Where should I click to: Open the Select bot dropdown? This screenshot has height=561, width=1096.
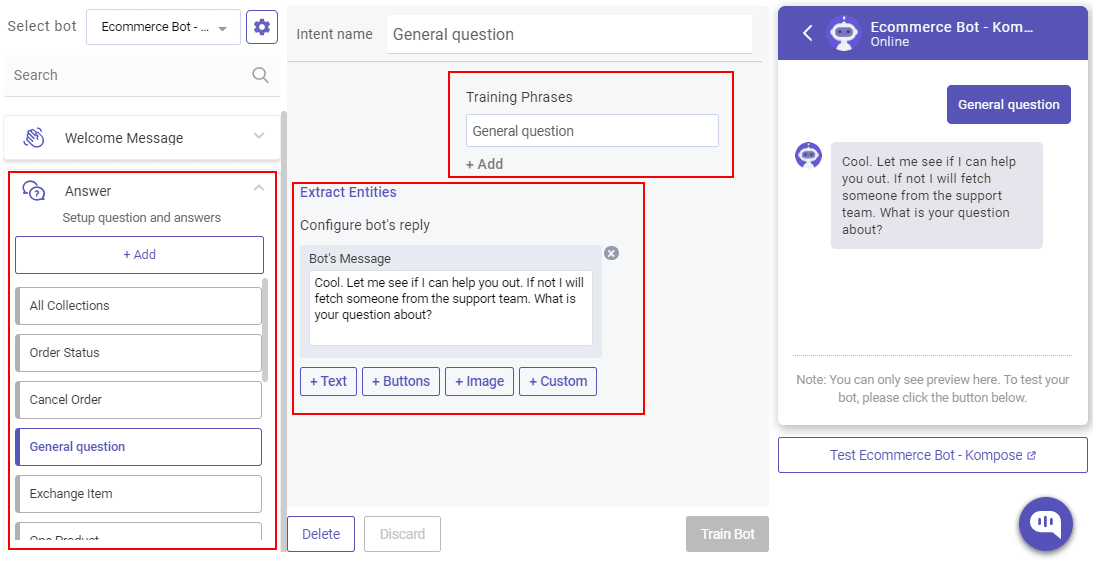pos(163,27)
